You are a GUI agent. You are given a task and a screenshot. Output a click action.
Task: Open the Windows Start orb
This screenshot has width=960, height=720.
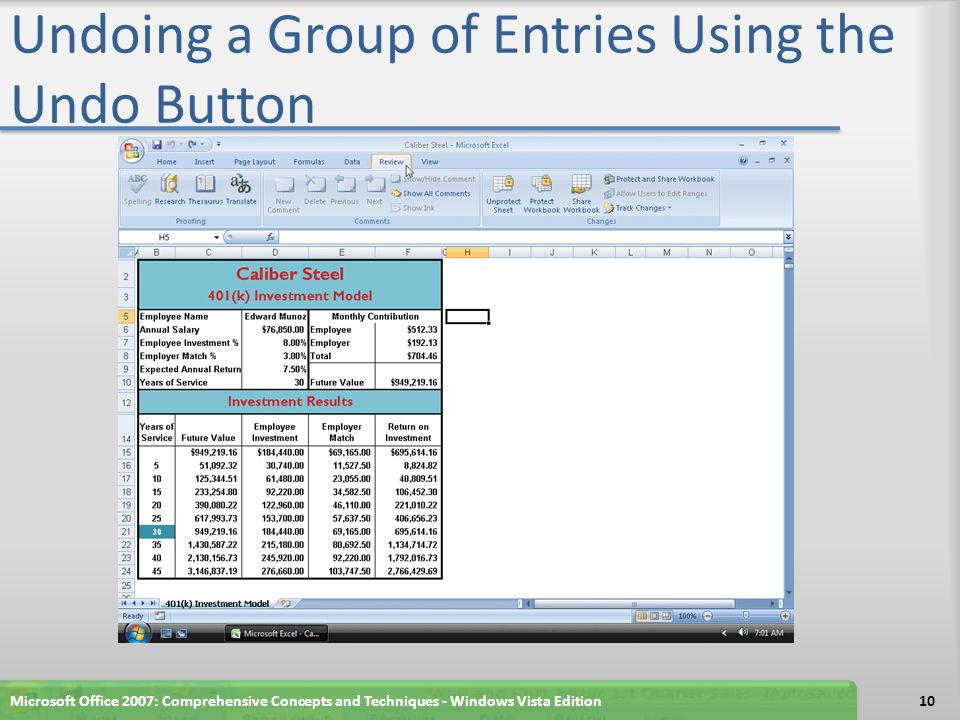tap(137, 634)
